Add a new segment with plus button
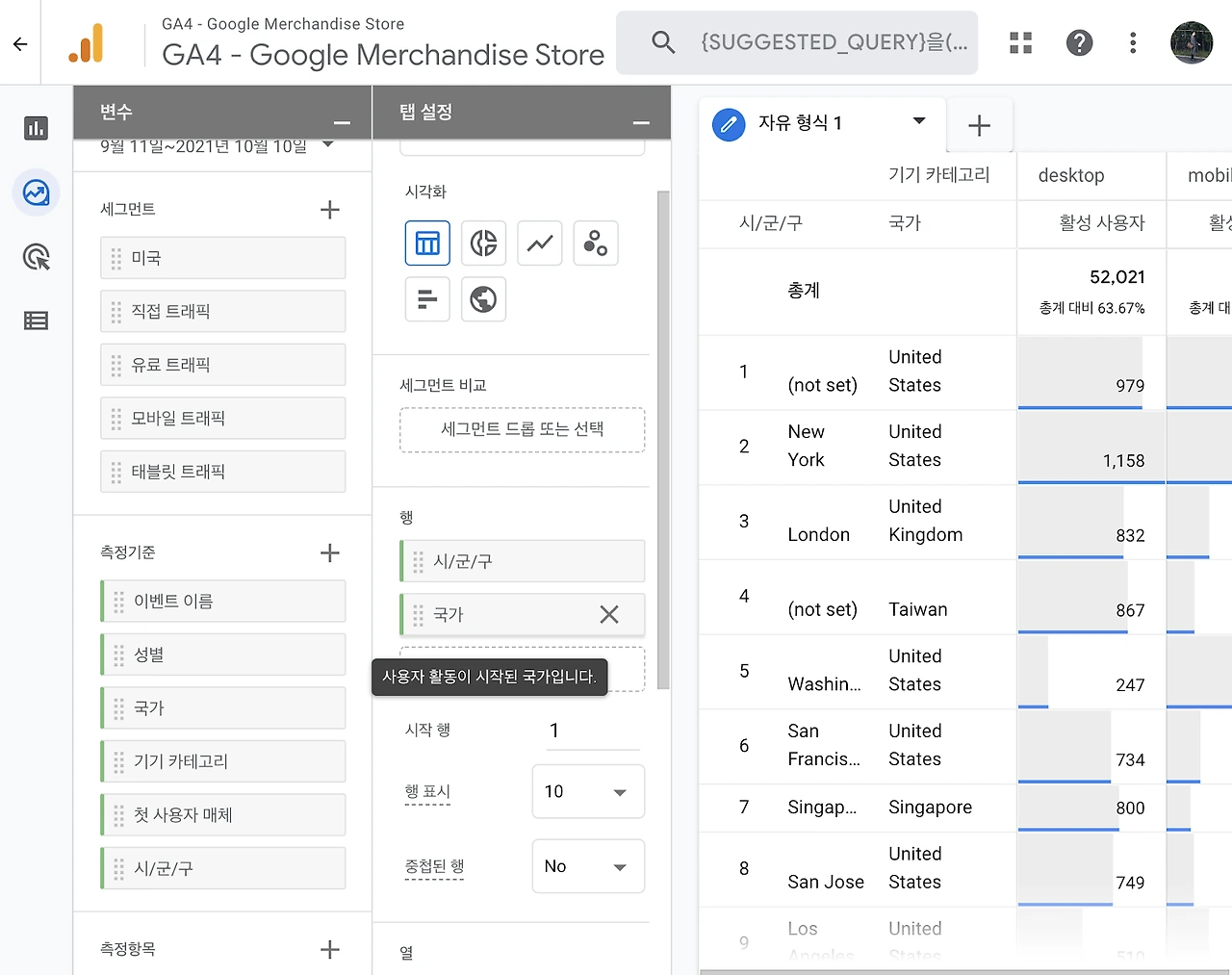Screen dimensions: 1232x975 pyautogui.click(x=330, y=210)
